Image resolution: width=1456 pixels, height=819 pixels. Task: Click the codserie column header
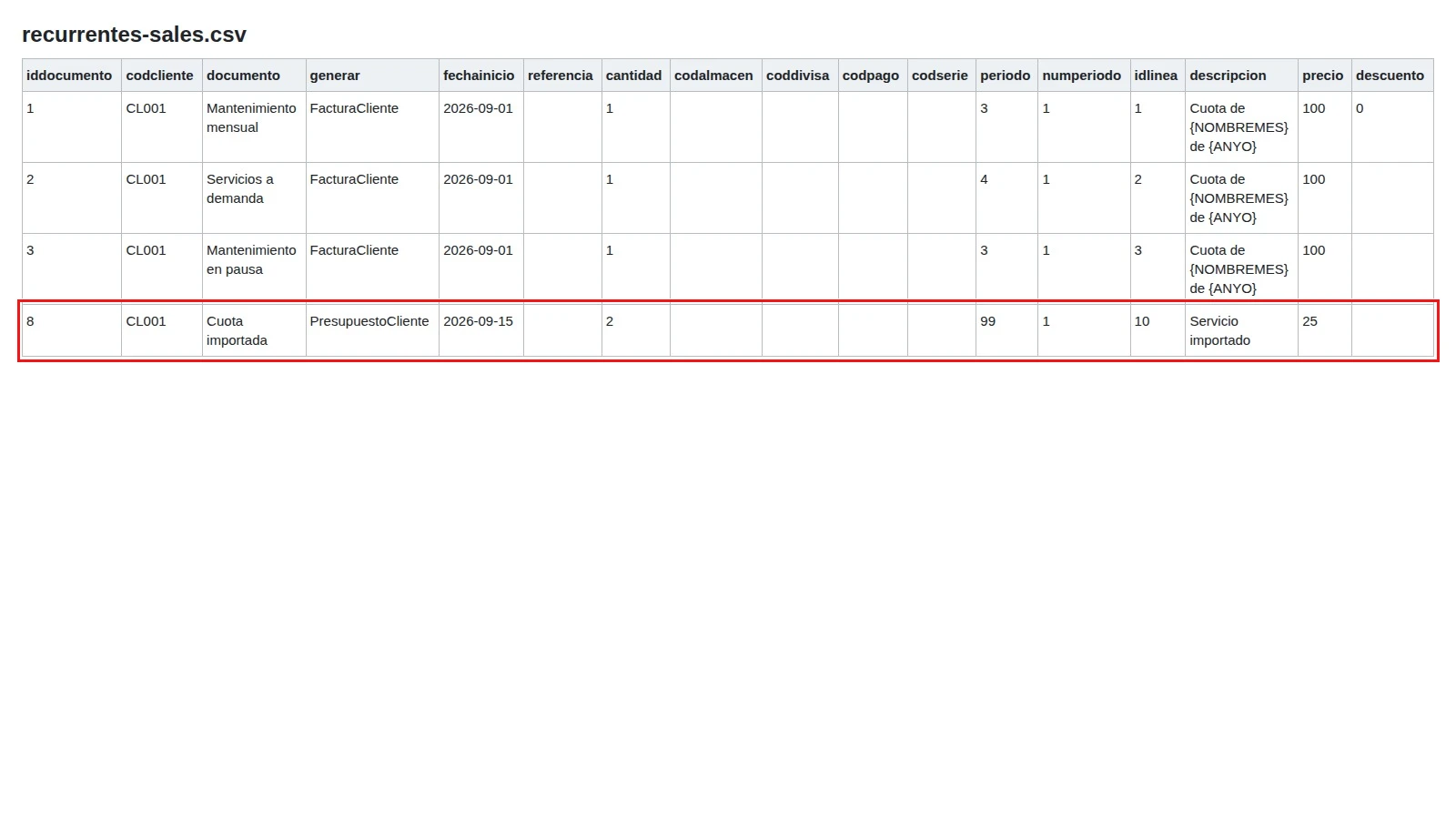coord(942,76)
